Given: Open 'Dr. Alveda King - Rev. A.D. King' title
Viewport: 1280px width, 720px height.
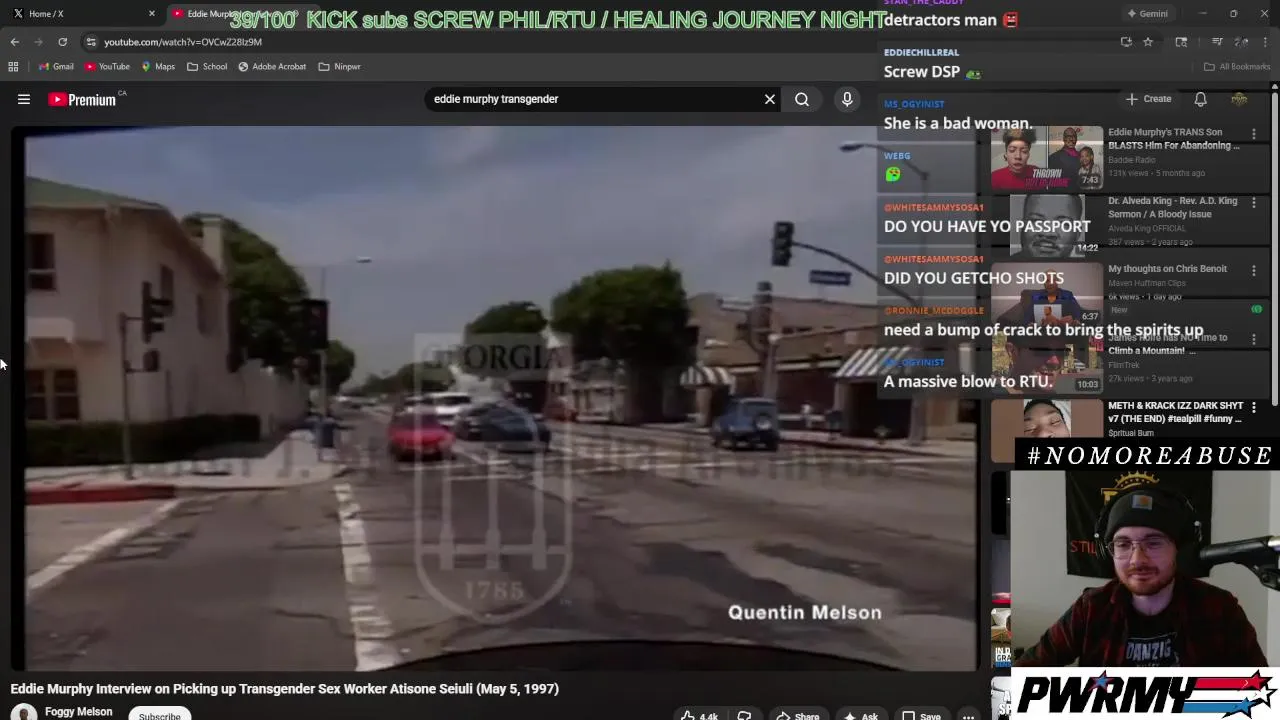Looking at the screenshot, I should 1173,207.
